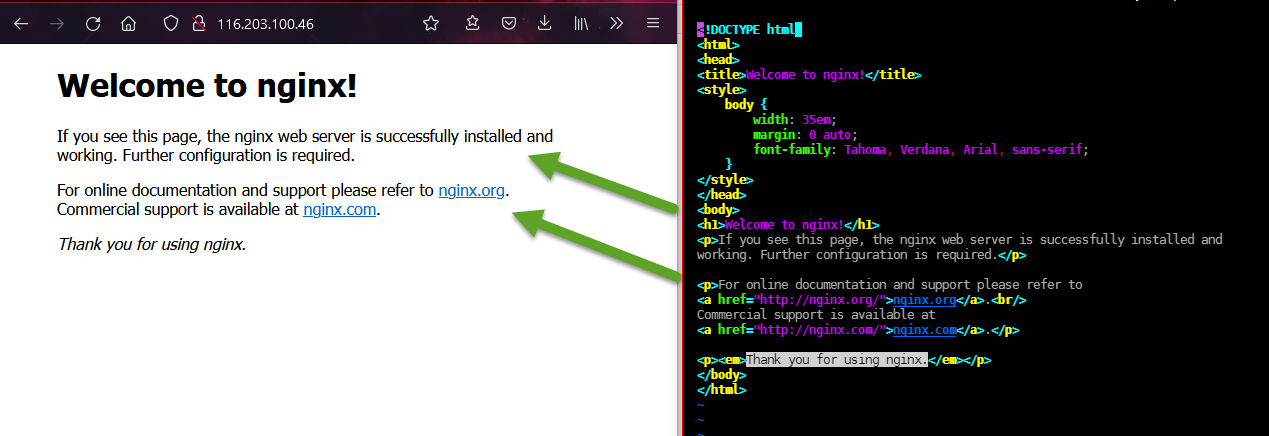This screenshot has width=1269, height=436.
Task: Expand the more tools overflow chevron
Action: tap(616, 23)
